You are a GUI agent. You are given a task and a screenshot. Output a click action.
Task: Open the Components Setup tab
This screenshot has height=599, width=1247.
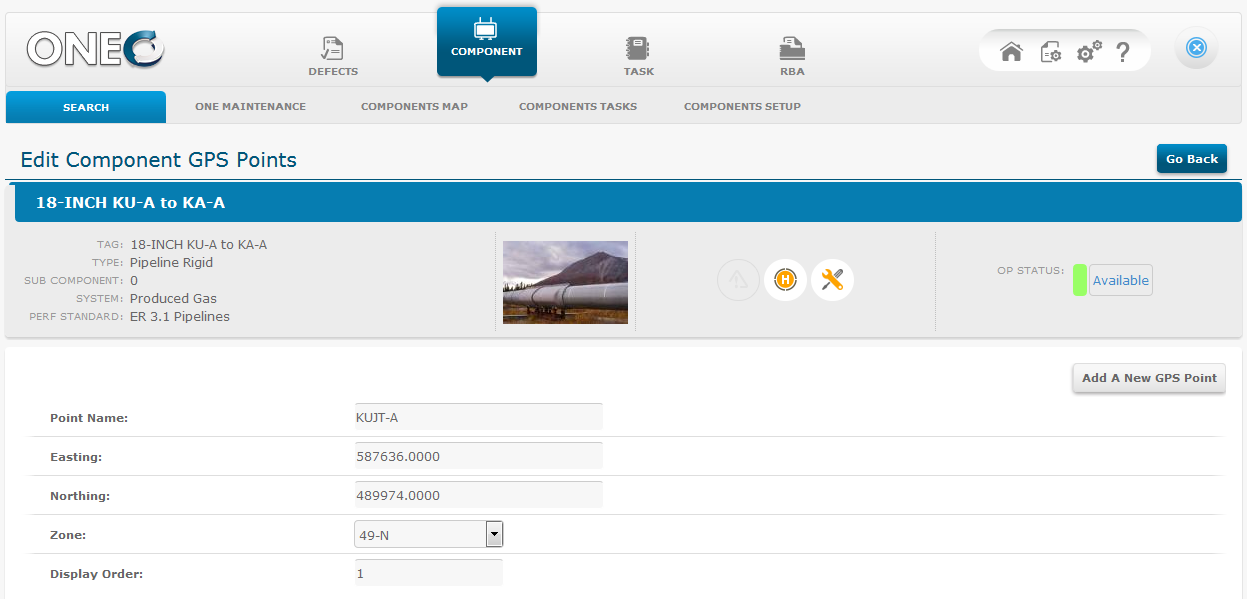click(742, 107)
